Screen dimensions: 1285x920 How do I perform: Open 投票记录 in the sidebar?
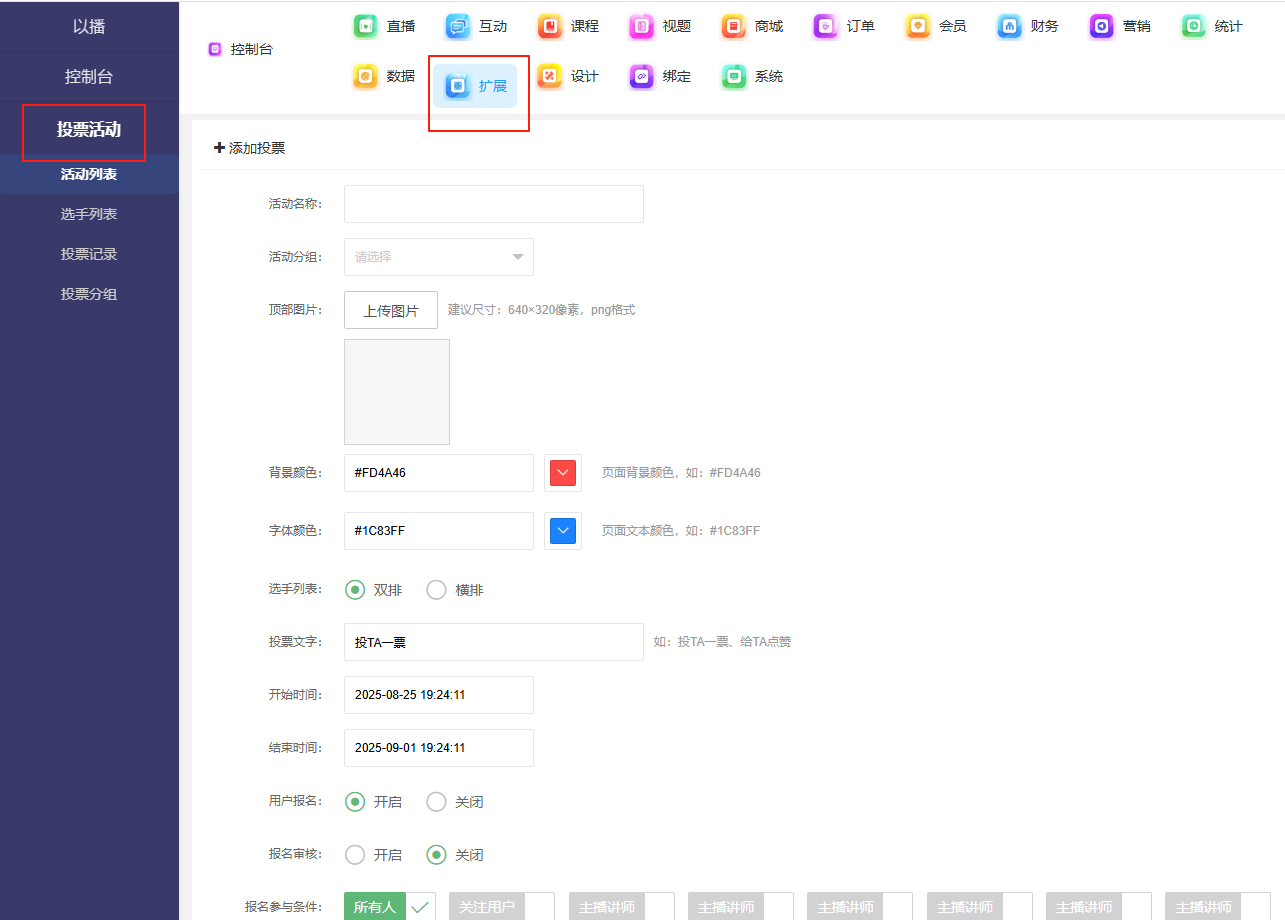[x=89, y=254]
